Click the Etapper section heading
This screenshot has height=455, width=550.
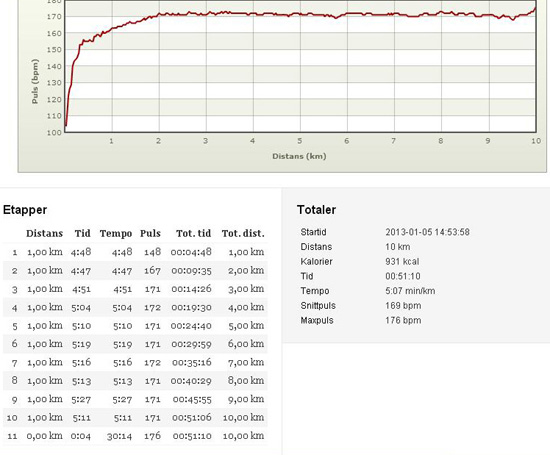coord(25,210)
